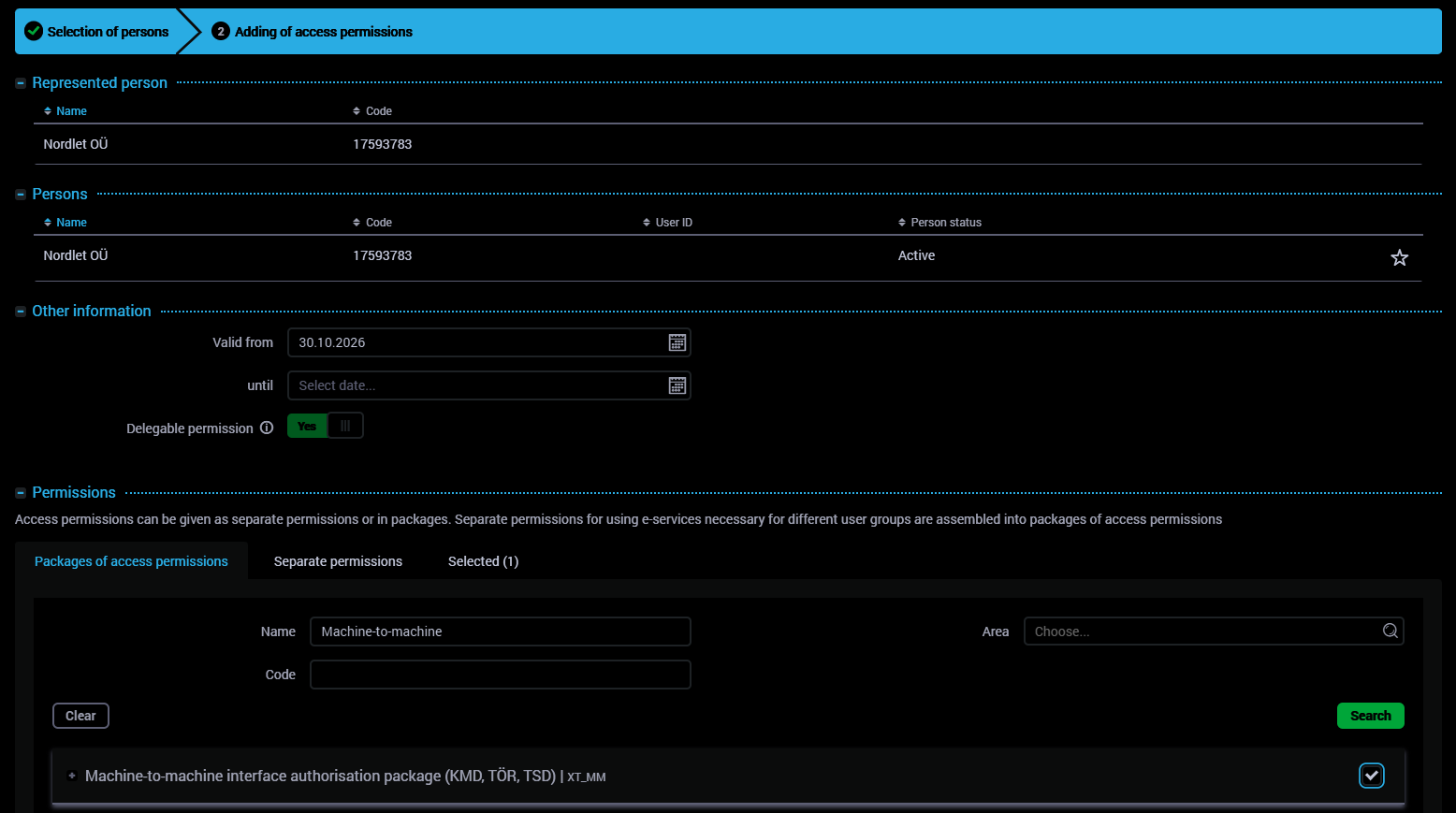Screen dimensions: 1456x813
Task: Click the Code search input field
Action: click(x=500, y=674)
